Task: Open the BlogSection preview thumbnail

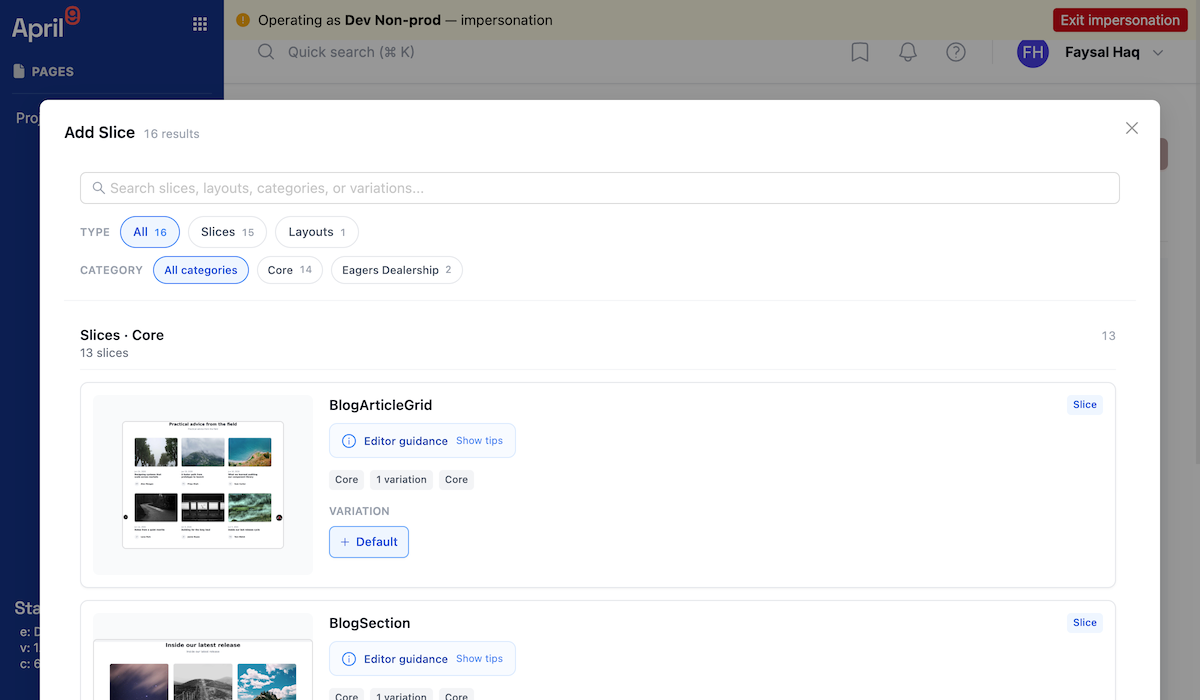Action: [x=203, y=657]
